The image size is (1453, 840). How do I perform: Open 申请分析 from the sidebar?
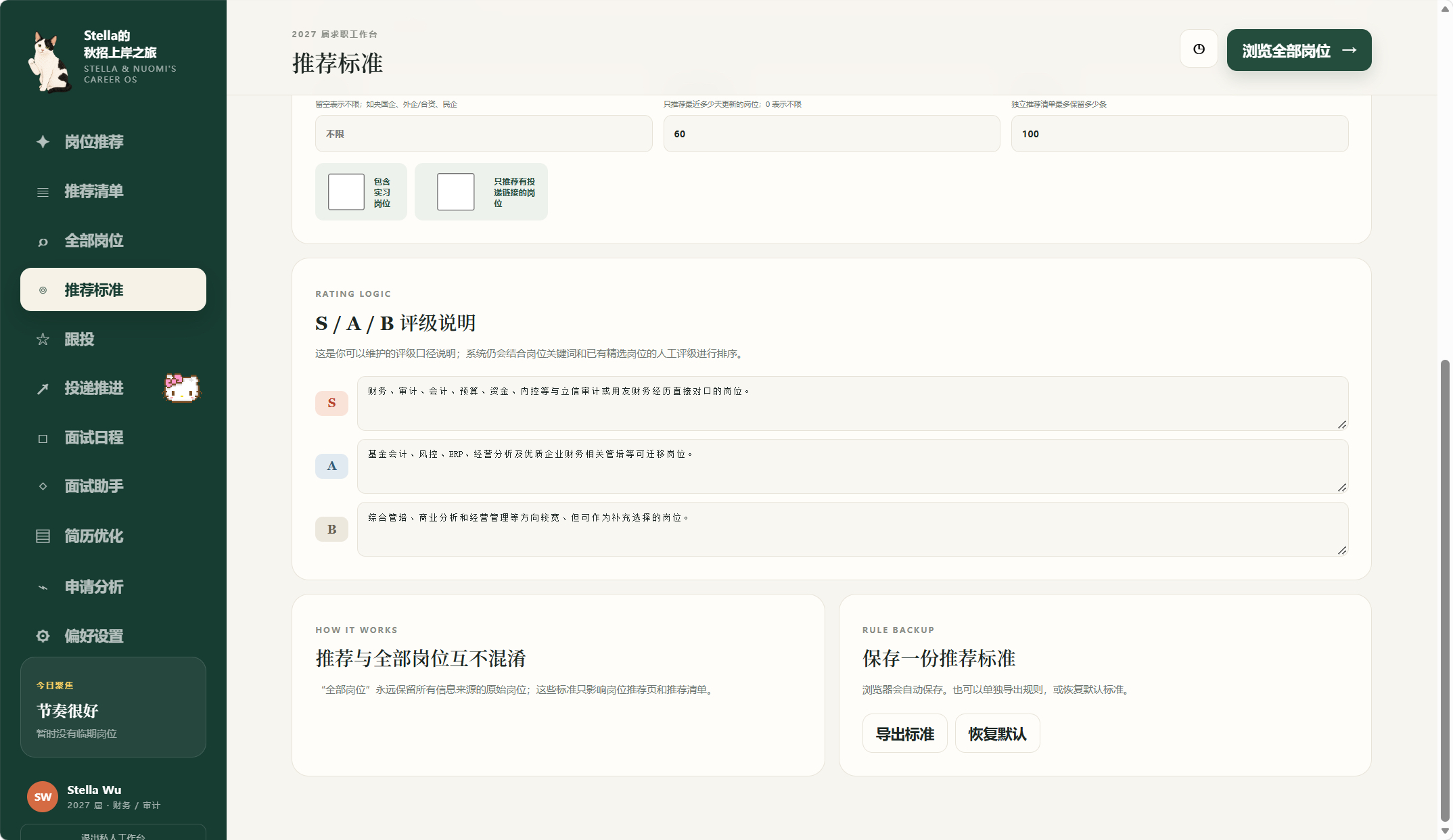[x=113, y=586]
